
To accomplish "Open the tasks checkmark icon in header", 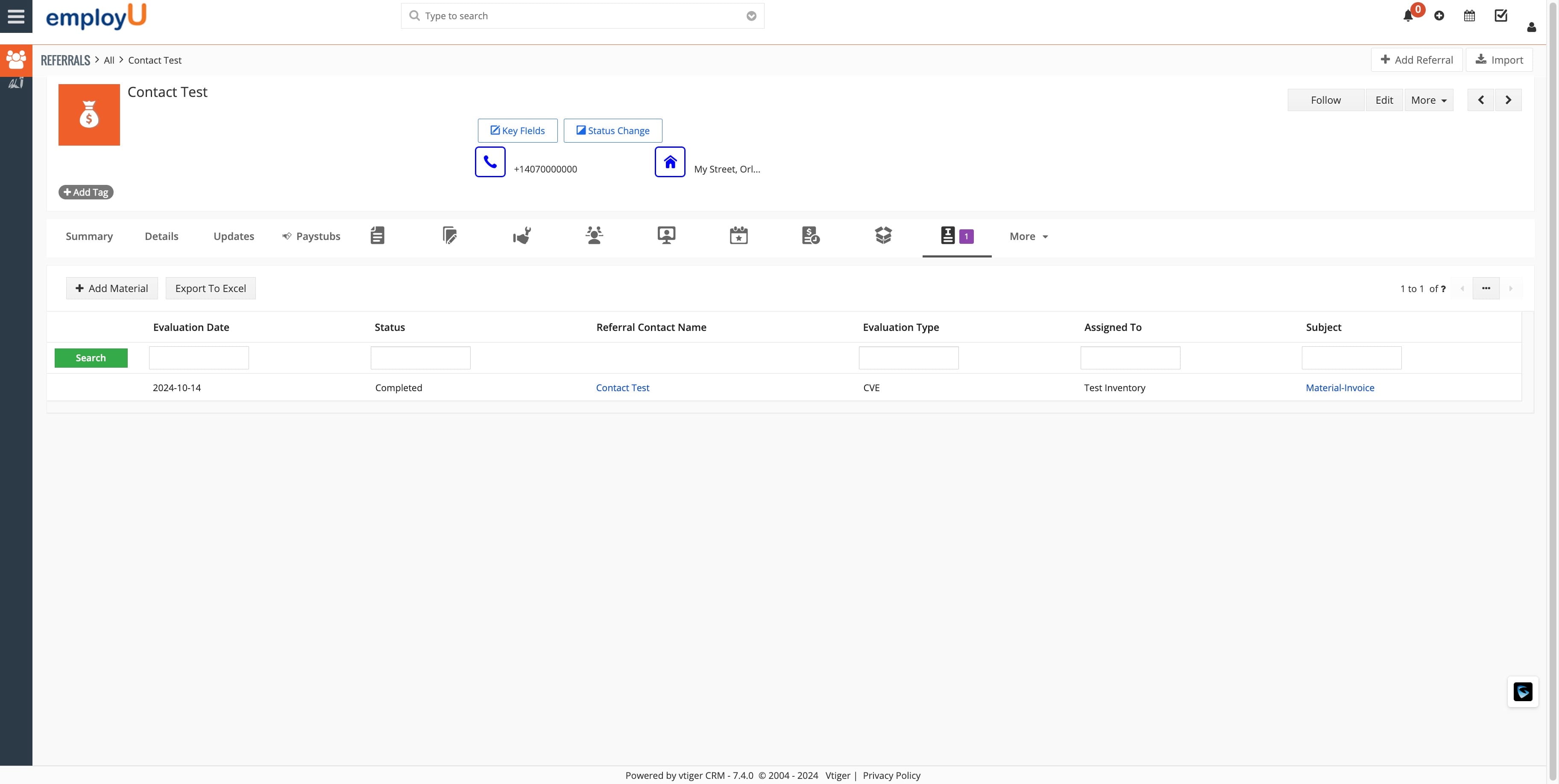I will (x=1501, y=16).
